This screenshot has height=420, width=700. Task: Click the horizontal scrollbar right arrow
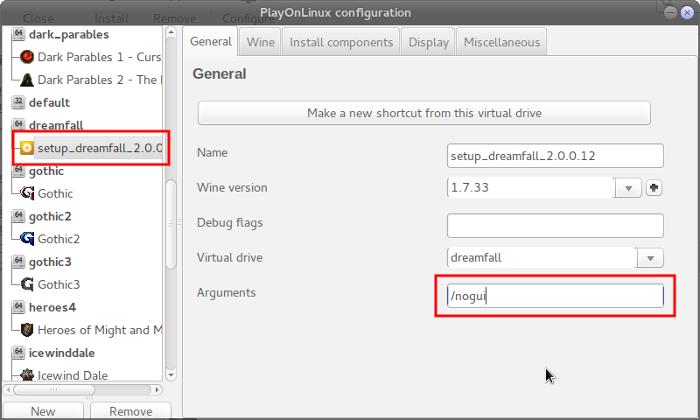157,390
